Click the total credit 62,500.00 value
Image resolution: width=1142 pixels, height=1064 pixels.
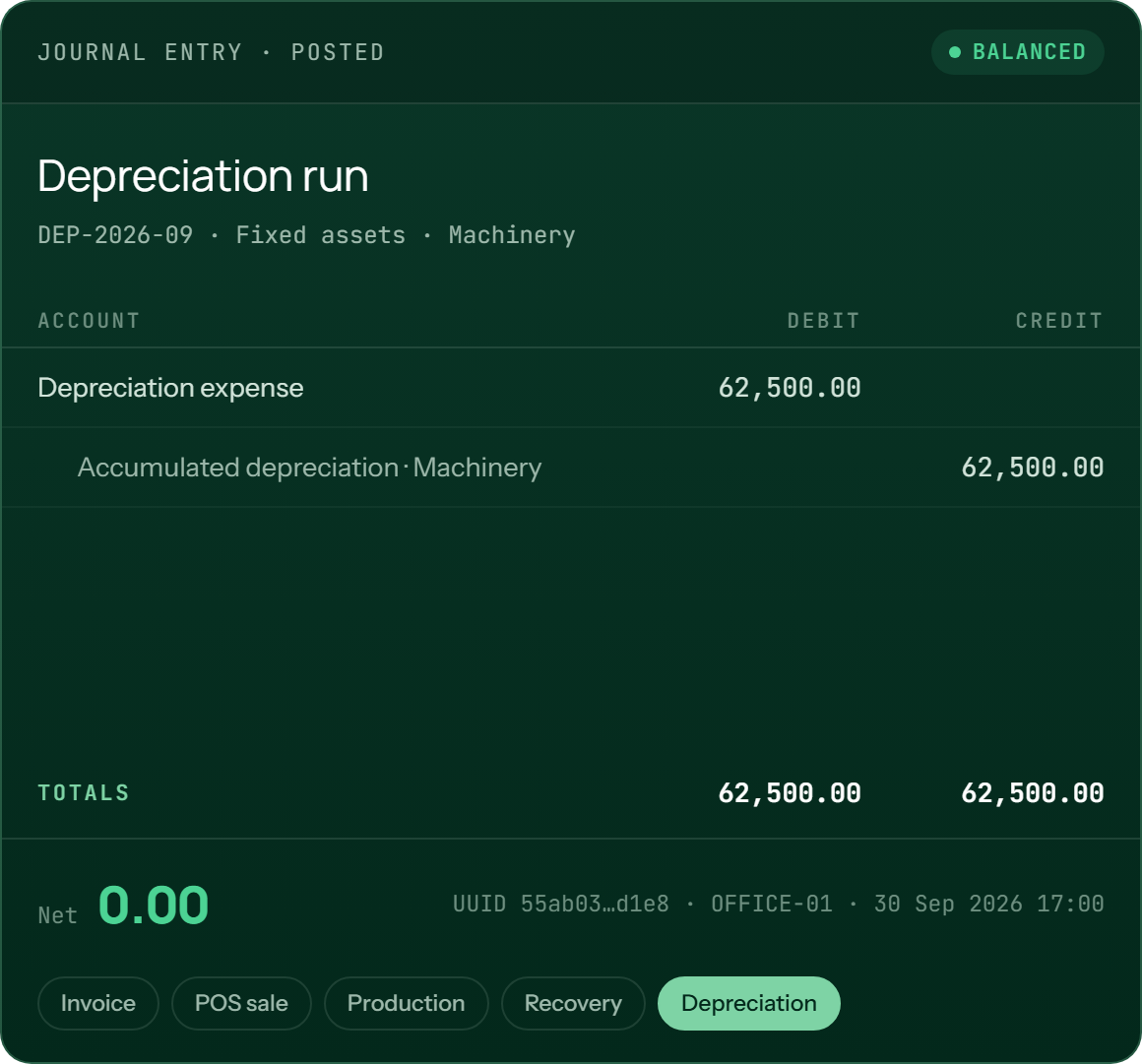[1033, 793]
